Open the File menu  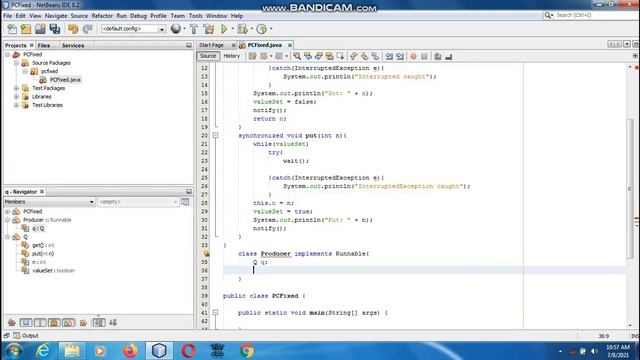[7, 16]
